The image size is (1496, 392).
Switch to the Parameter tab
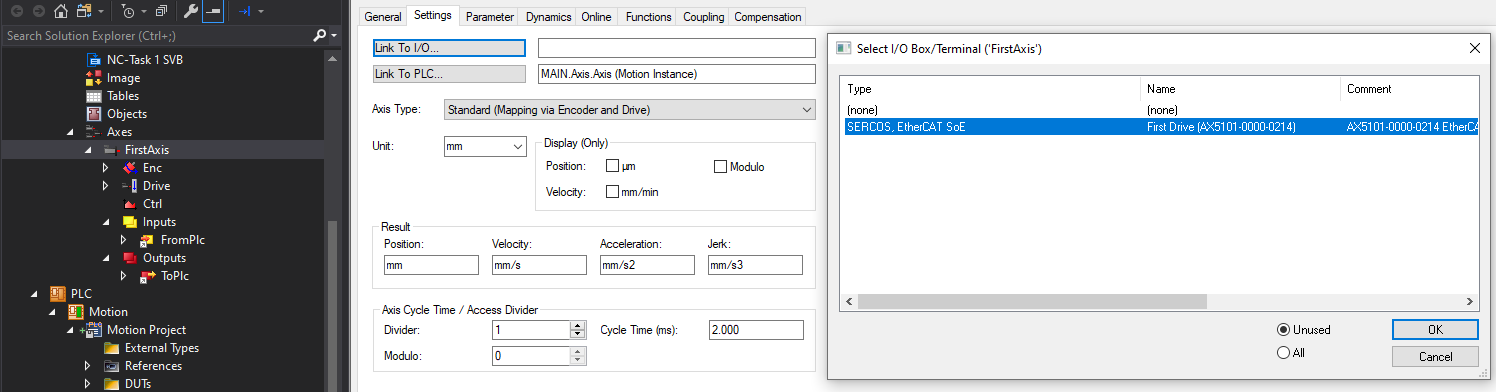[490, 17]
